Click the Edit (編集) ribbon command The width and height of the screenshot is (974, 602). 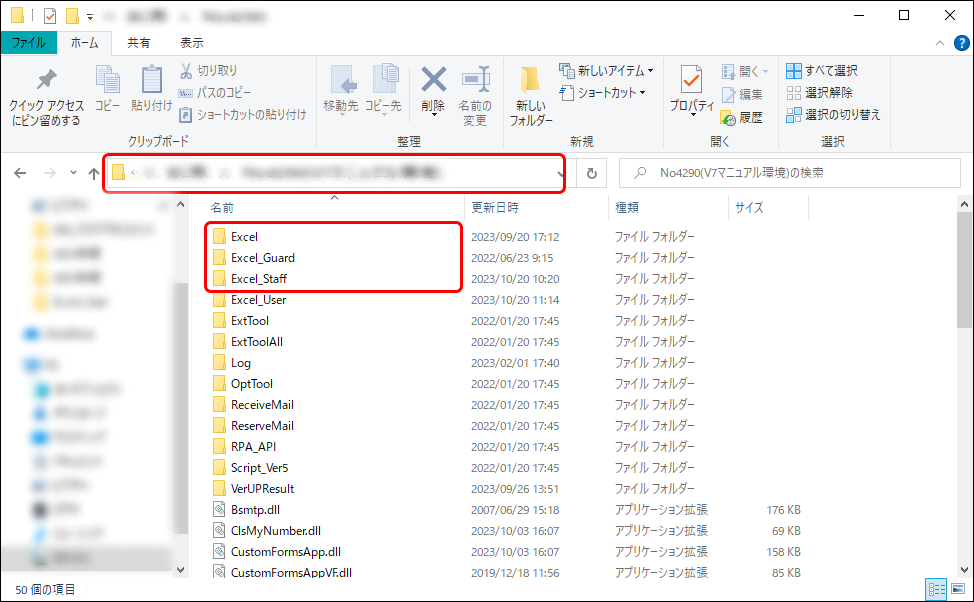[742, 94]
